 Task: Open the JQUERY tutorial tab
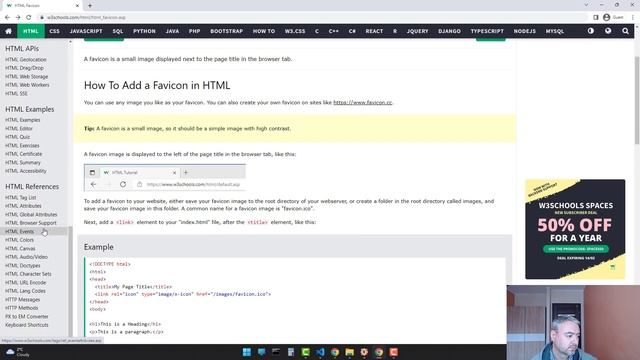pos(417,31)
